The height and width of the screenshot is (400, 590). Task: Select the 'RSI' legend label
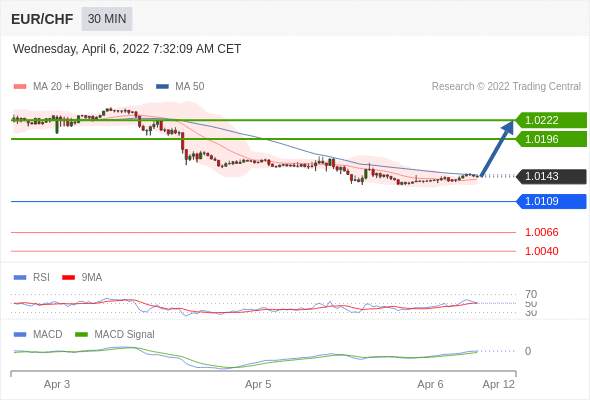(x=41, y=278)
